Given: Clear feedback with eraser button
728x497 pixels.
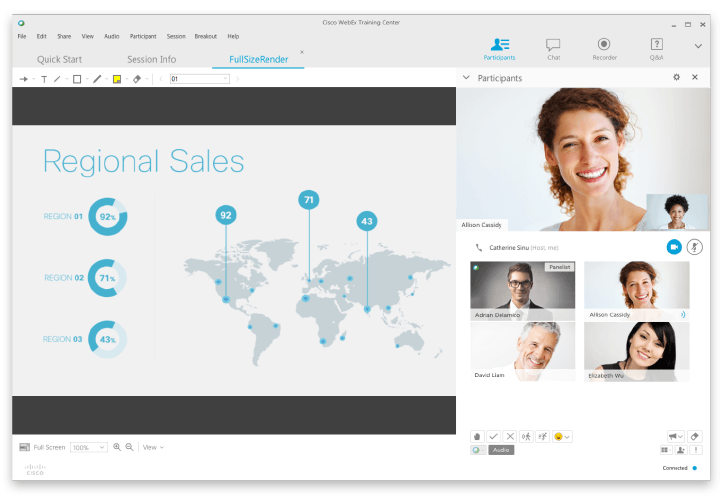Looking at the screenshot, I should pos(695,437).
